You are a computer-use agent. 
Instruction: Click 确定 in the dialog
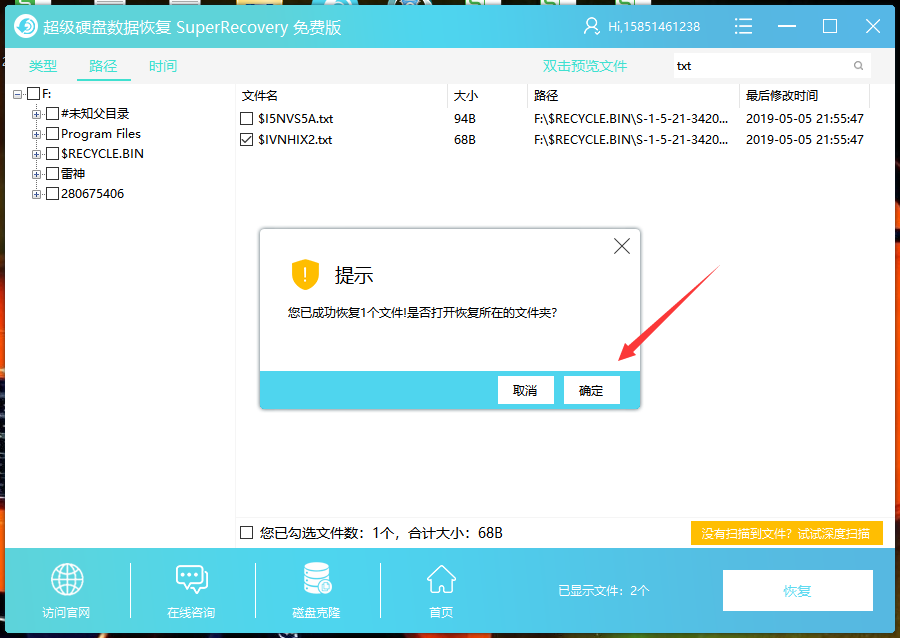[x=591, y=390]
